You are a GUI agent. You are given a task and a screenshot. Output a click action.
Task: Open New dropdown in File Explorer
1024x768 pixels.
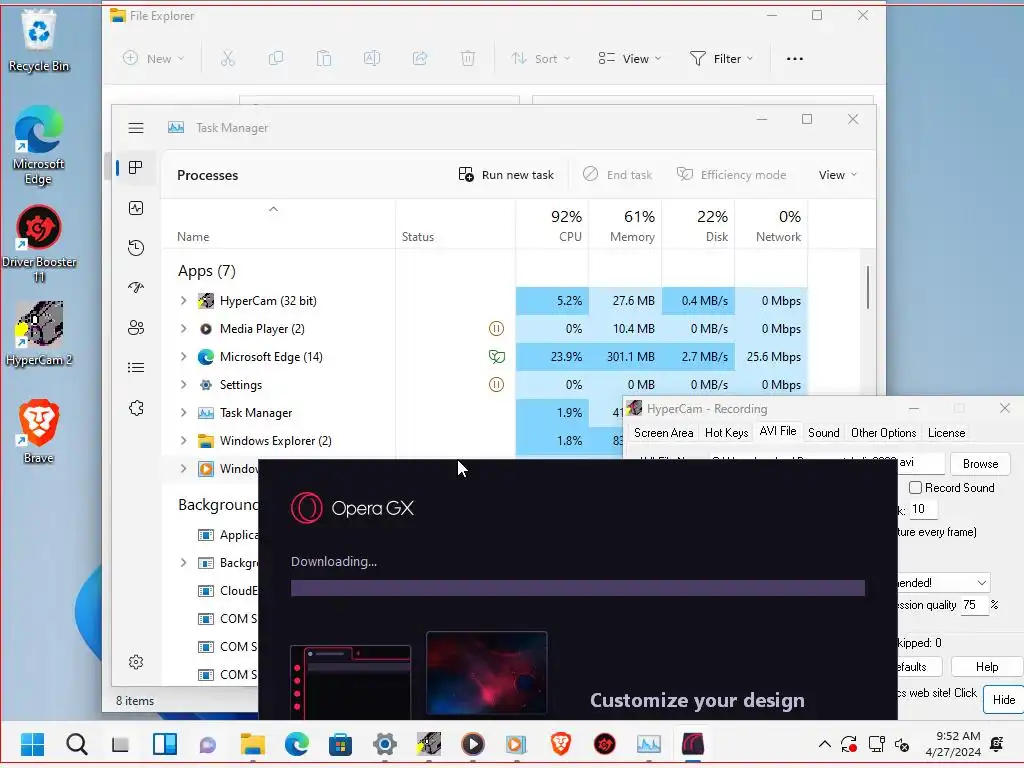coord(153,59)
